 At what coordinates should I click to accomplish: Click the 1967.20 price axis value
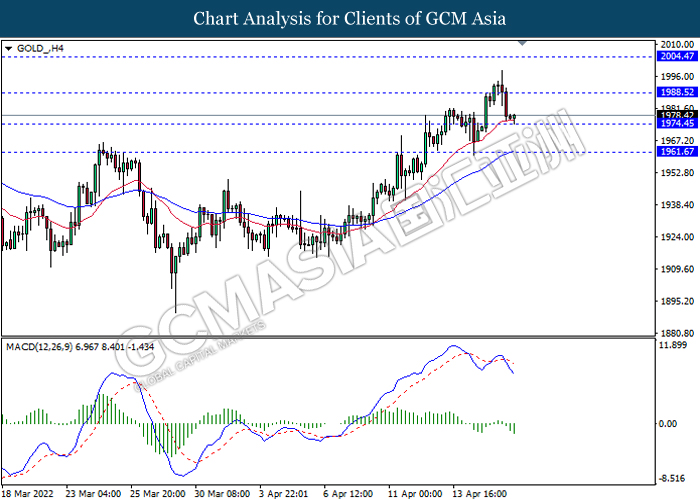pos(677,141)
